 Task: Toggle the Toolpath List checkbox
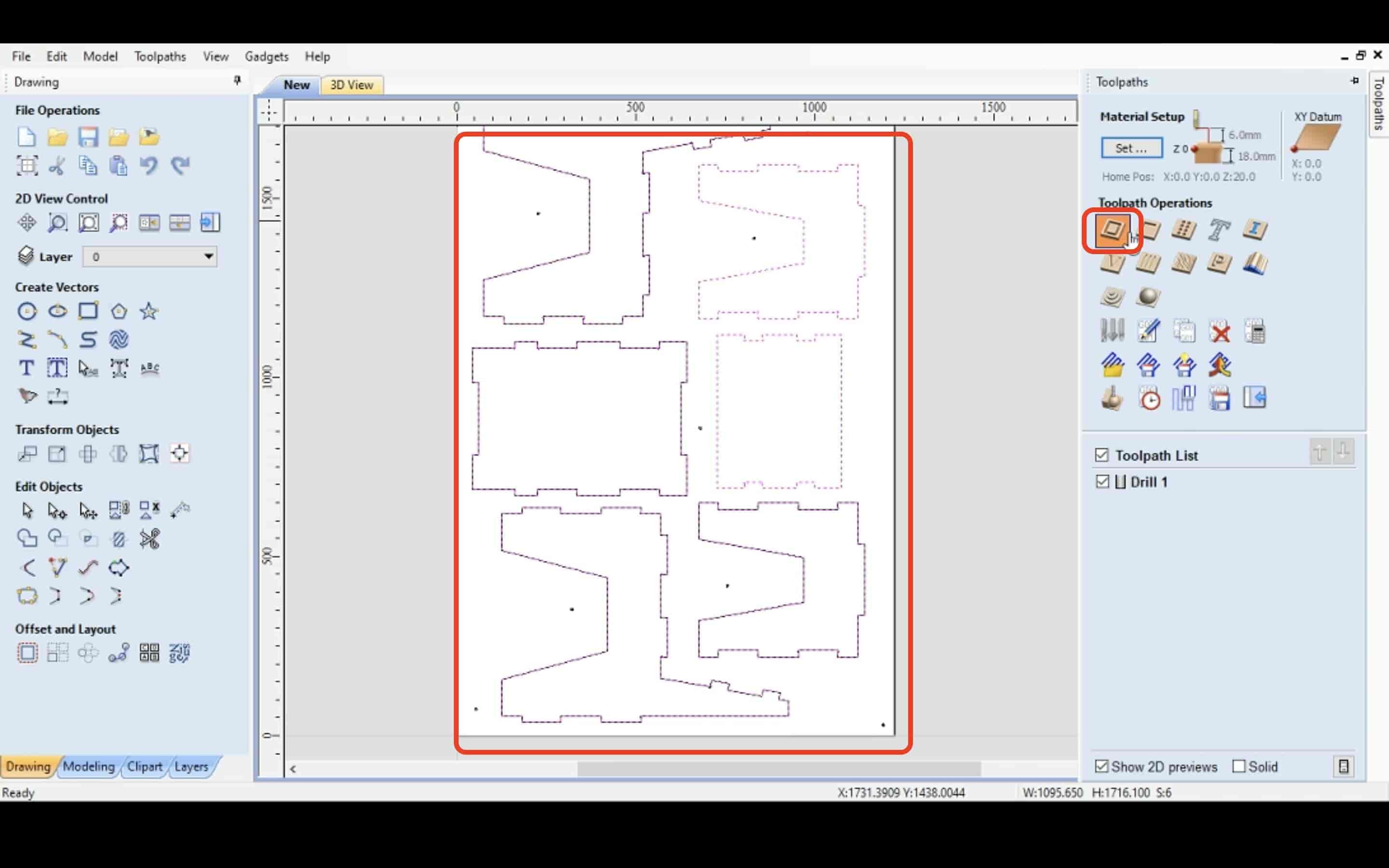(x=1102, y=455)
